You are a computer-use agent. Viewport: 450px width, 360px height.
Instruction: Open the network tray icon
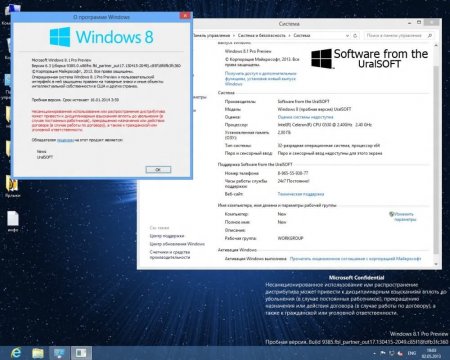[x=392, y=353]
